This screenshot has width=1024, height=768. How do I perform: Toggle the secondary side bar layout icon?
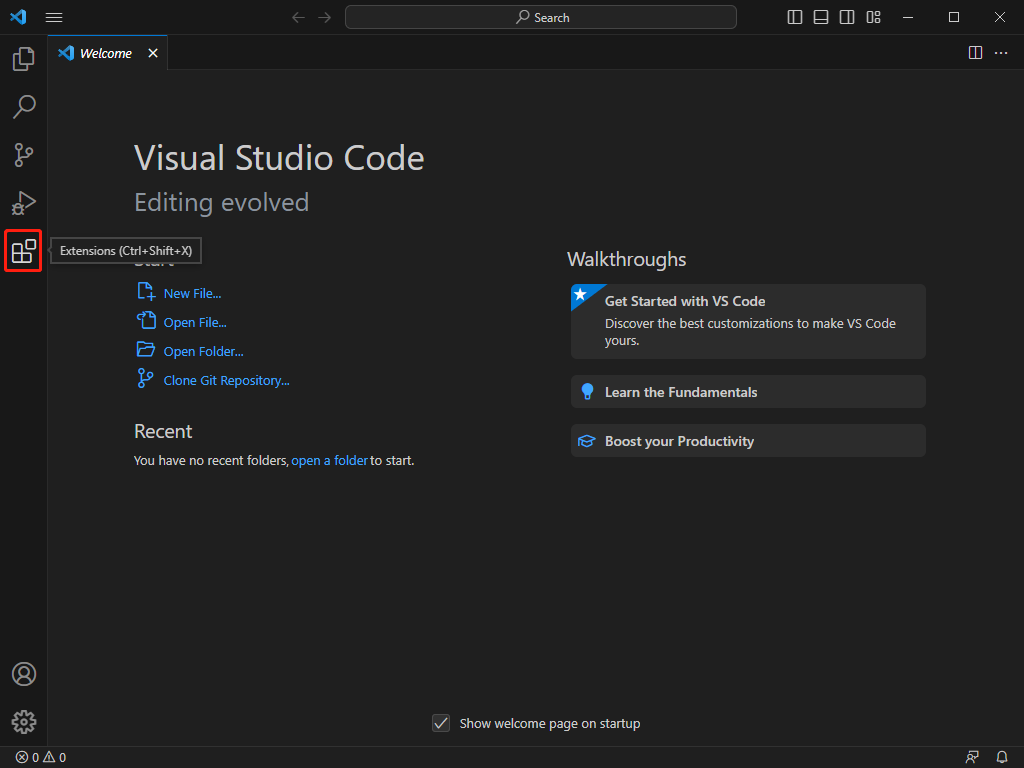tap(847, 18)
